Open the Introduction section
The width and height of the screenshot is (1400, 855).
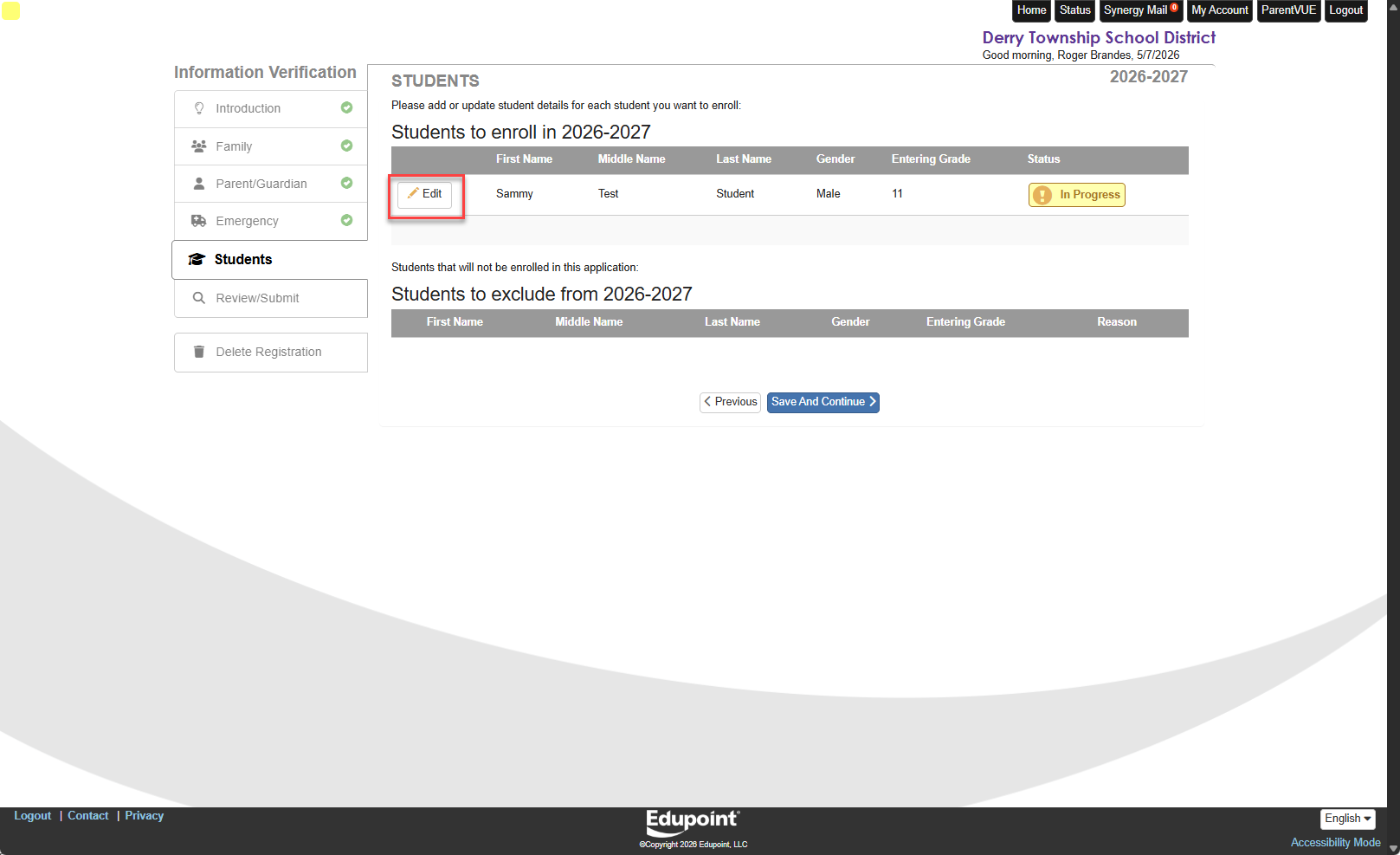point(271,108)
